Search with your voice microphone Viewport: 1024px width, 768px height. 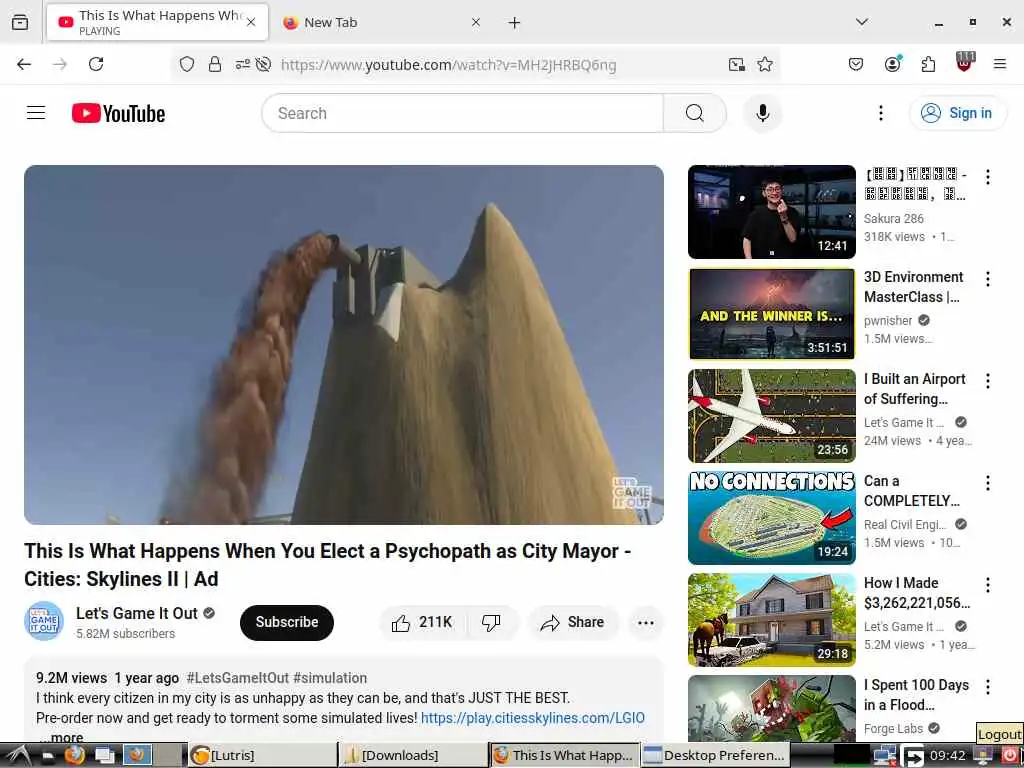point(762,113)
